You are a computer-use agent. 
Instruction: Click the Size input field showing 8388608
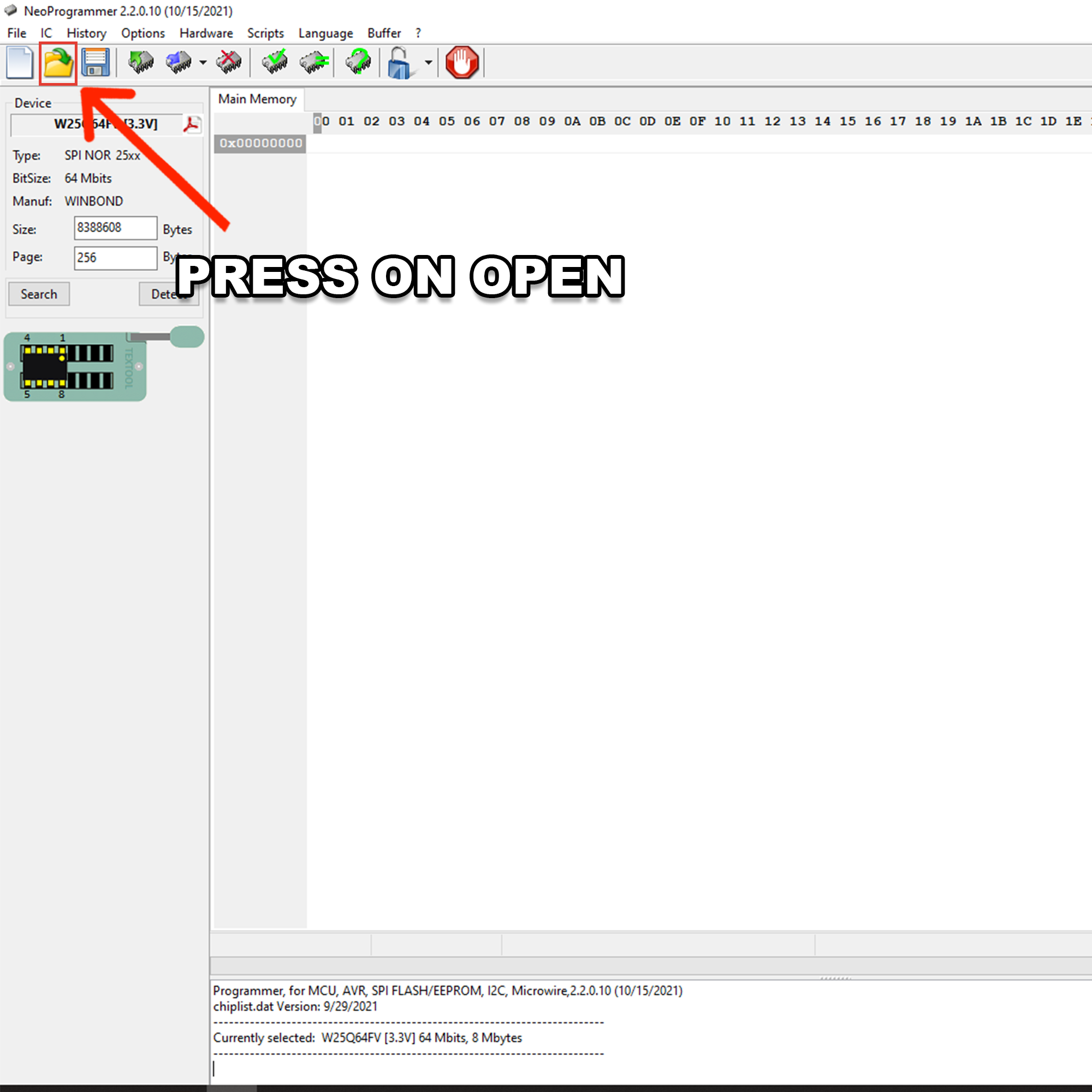(x=115, y=228)
